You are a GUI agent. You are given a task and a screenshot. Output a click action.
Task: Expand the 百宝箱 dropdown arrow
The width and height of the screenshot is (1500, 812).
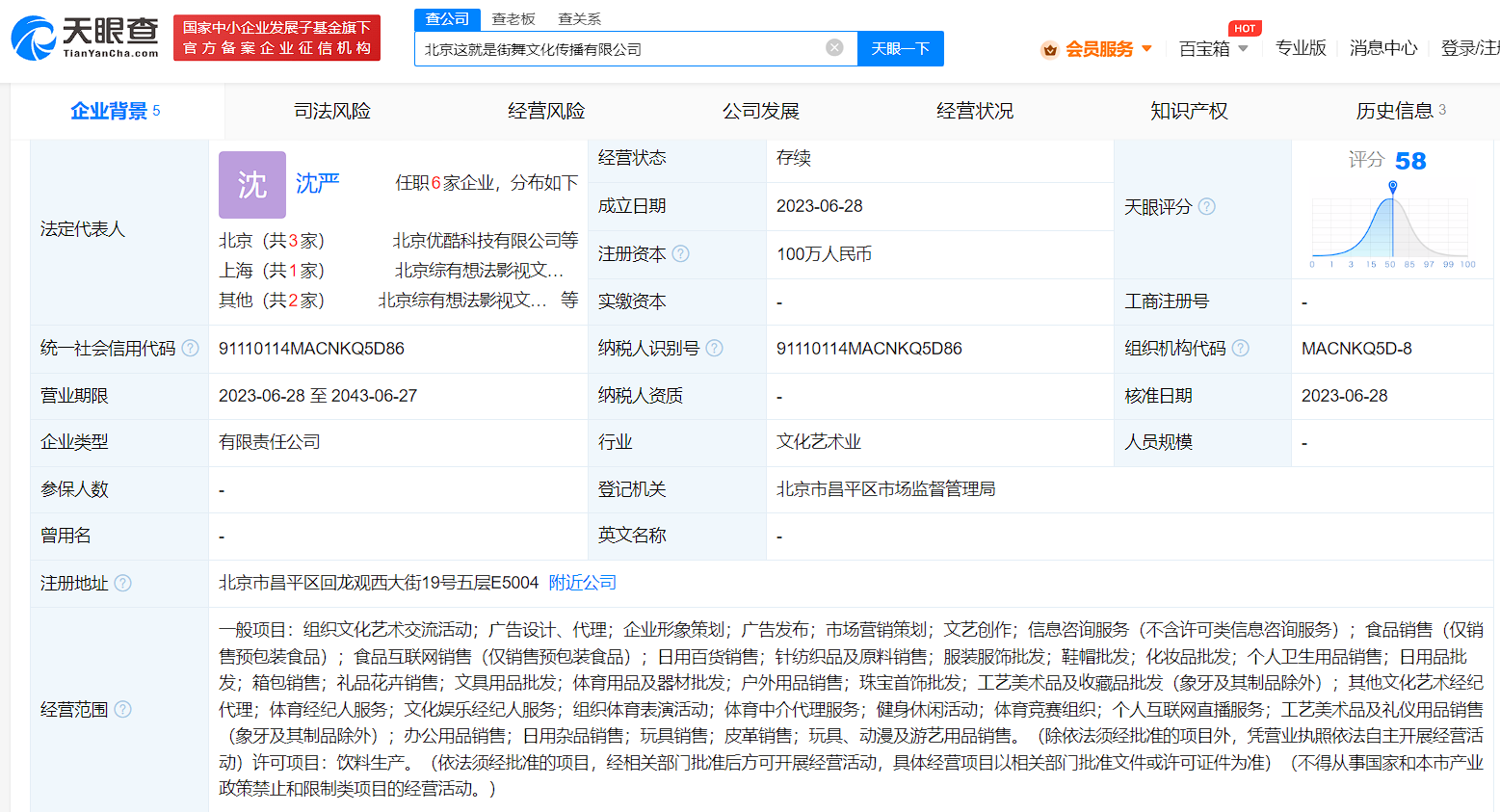(1243, 48)
